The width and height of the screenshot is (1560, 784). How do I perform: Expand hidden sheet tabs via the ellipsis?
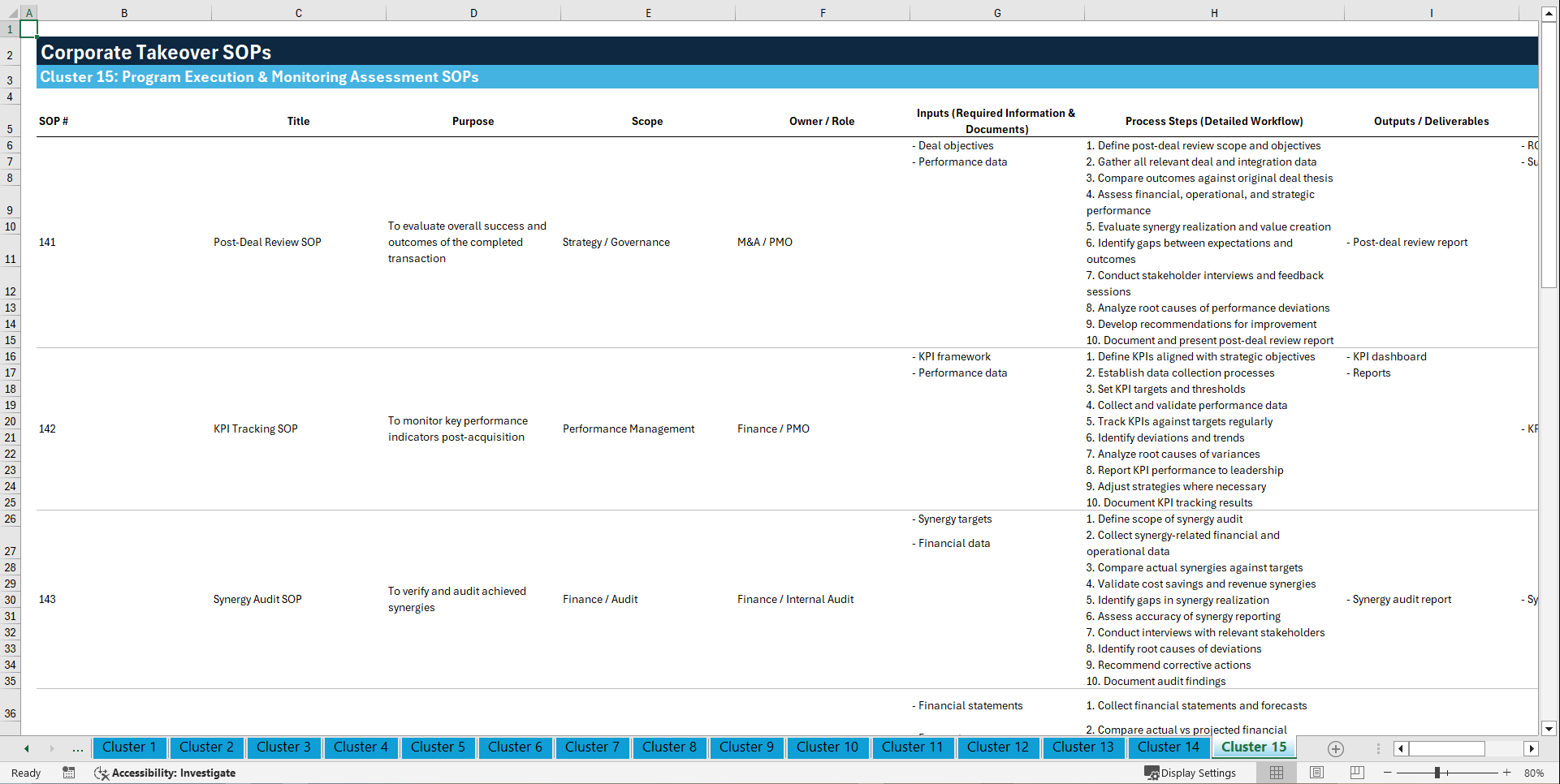pyautogui.click(x=77, y=748)
